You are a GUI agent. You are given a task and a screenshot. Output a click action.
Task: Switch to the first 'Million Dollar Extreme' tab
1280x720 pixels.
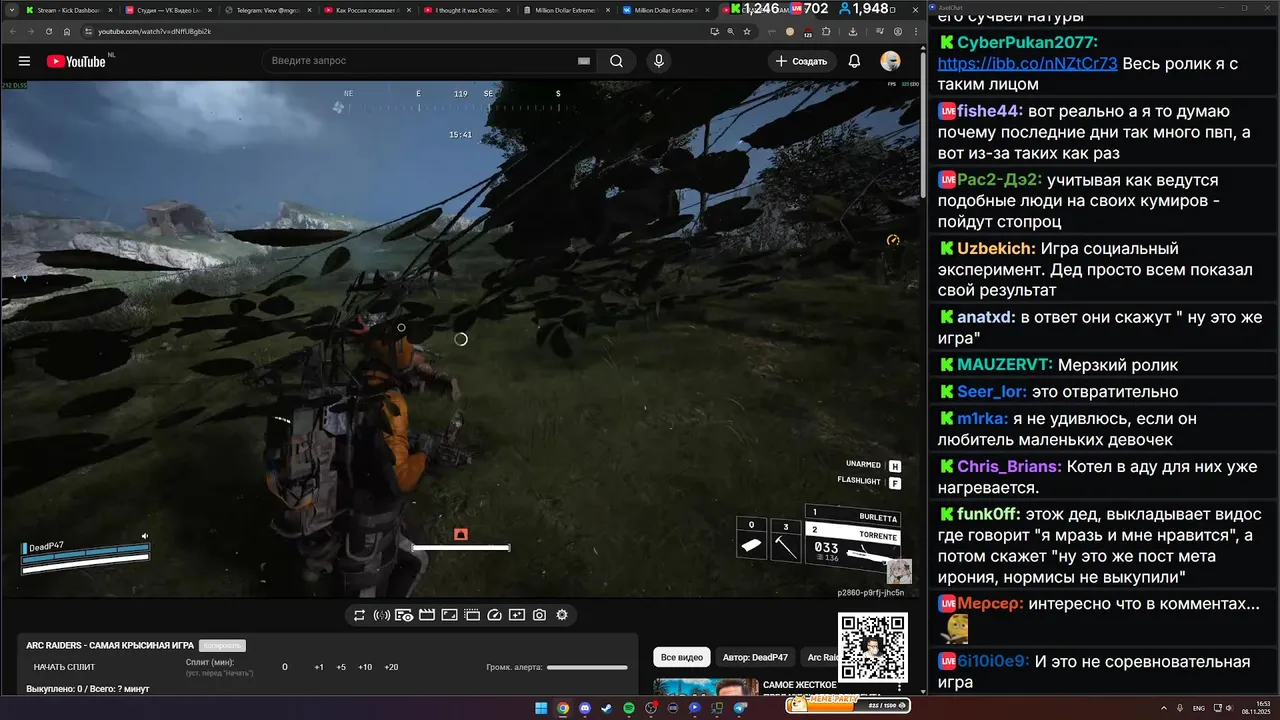tap(565, 10)
